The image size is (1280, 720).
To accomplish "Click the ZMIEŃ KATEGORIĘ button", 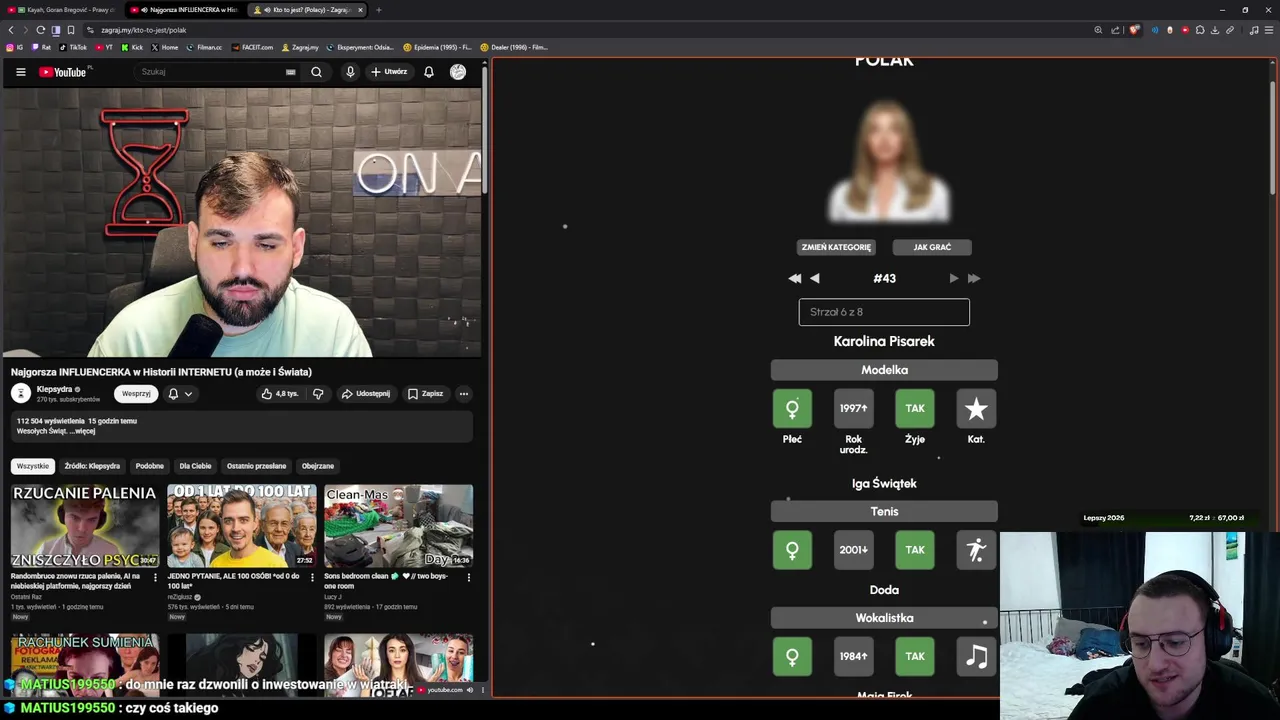I will pos(836,247).
